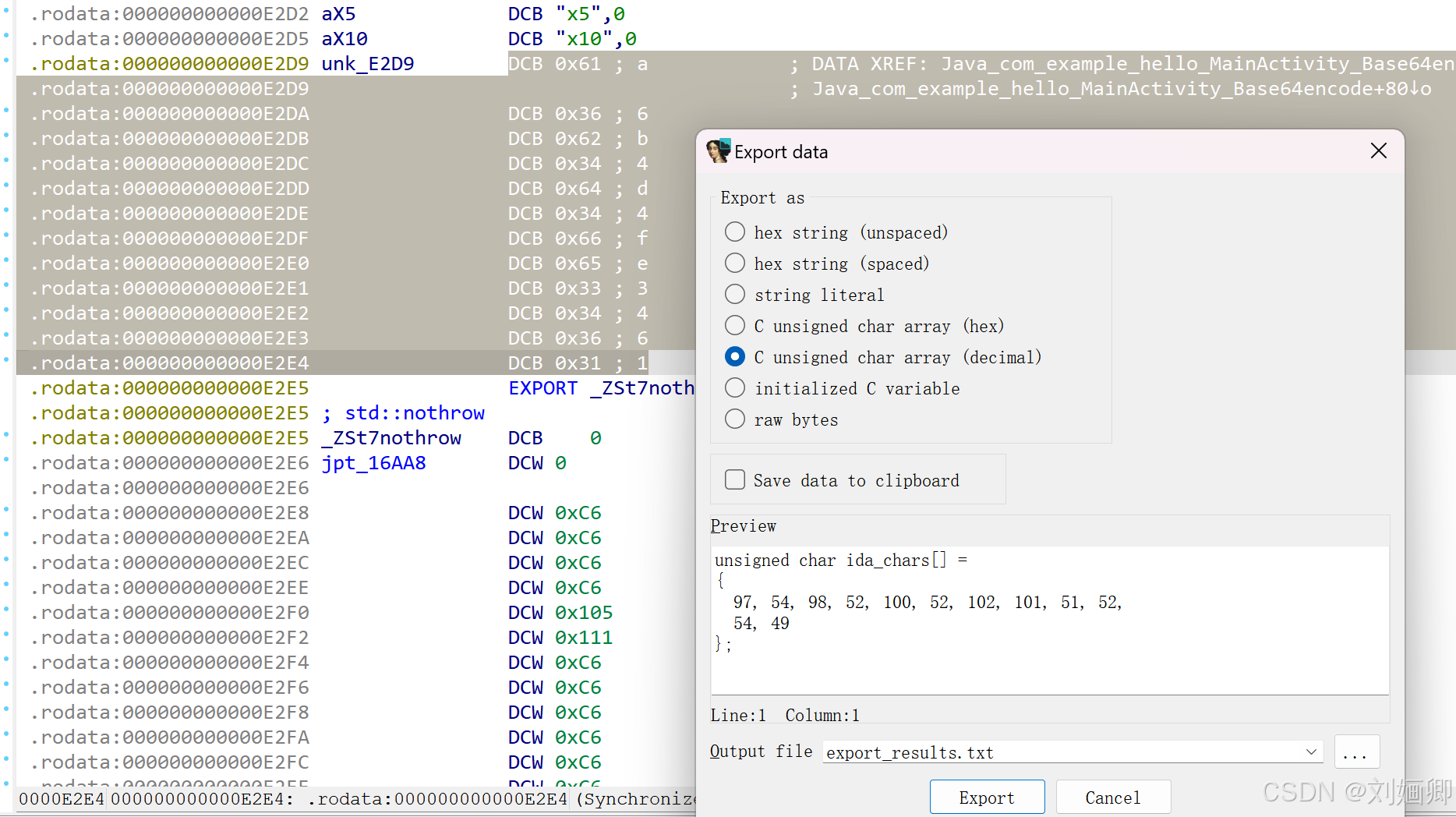Viewport: 1456px width, 817px height.
Task: Click the Export button to save data
Action: 987,797
